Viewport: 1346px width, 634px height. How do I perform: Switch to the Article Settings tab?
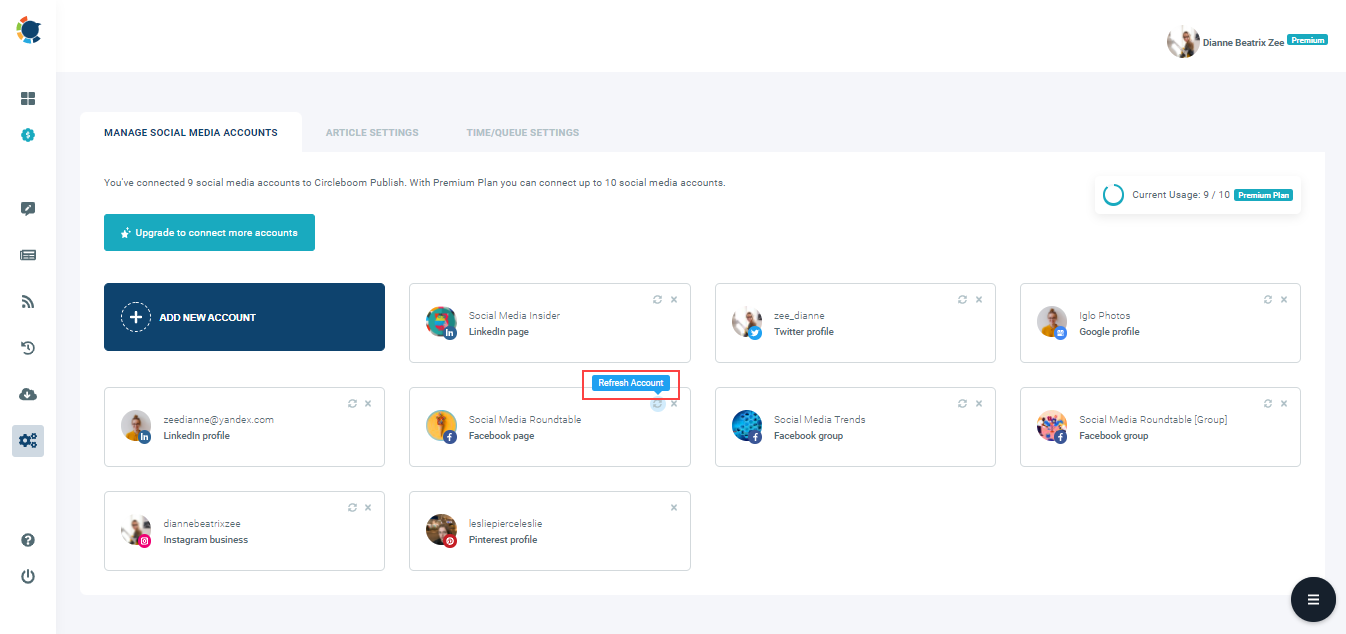[371, 132]
